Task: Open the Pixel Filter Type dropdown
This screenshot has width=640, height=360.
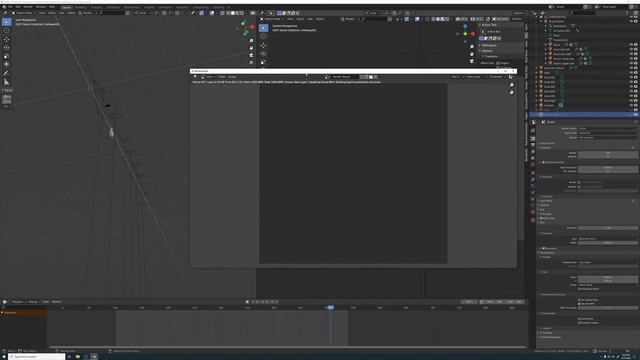Action: coord(607,238)
